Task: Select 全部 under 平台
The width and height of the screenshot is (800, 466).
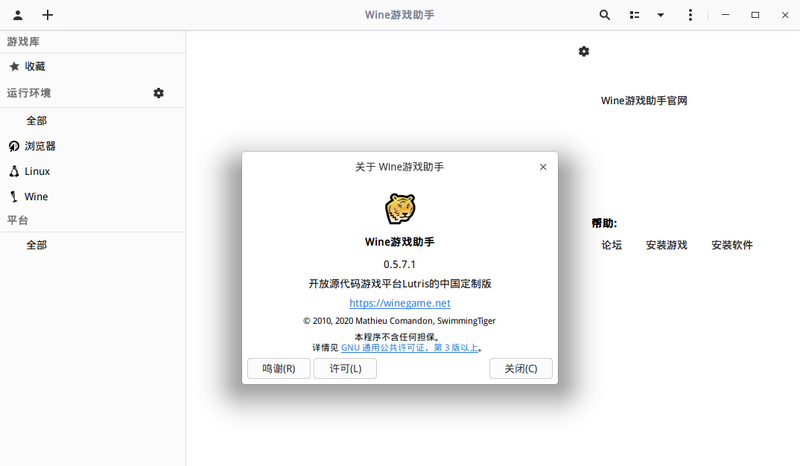Action: [x=36, y=245]
